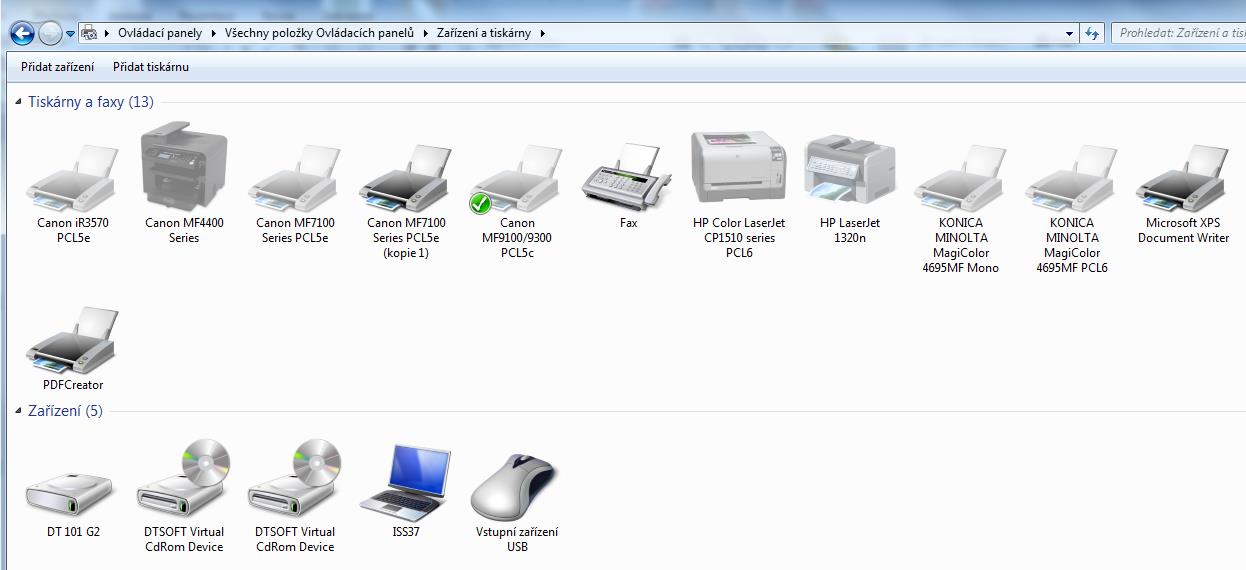The image size is (1246, 570).
Task: Expand the arrow after Ovládací panely breadcrumb
Action: tap(212, 33)
